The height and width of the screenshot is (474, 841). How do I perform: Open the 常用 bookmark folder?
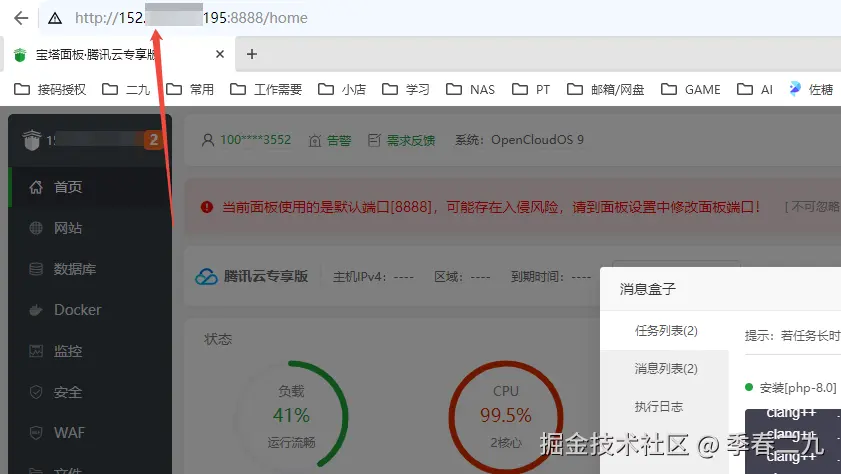pyautogui.click(x=190, y=90)
